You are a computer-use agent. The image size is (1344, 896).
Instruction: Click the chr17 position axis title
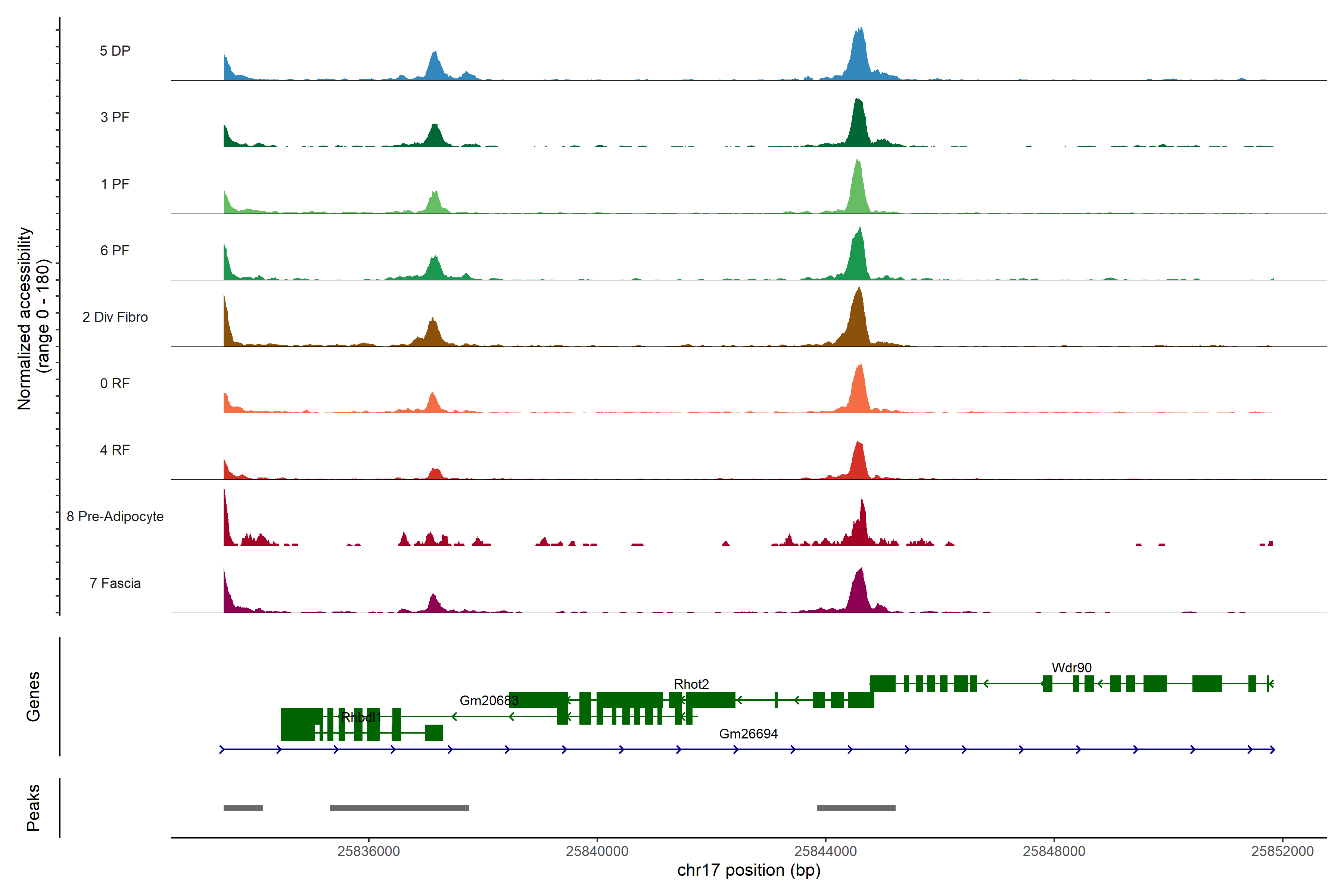pos(748,870)
